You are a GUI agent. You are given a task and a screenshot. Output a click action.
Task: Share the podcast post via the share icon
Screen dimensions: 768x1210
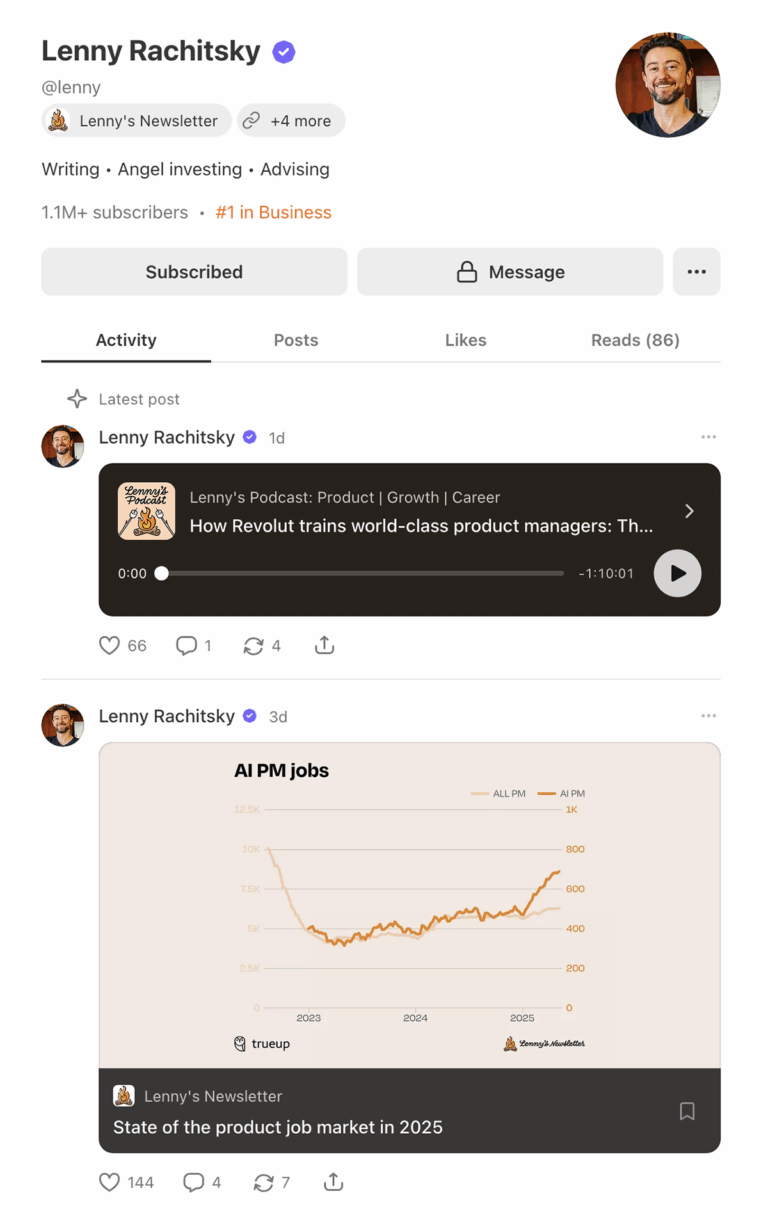(x=324, y=645)
